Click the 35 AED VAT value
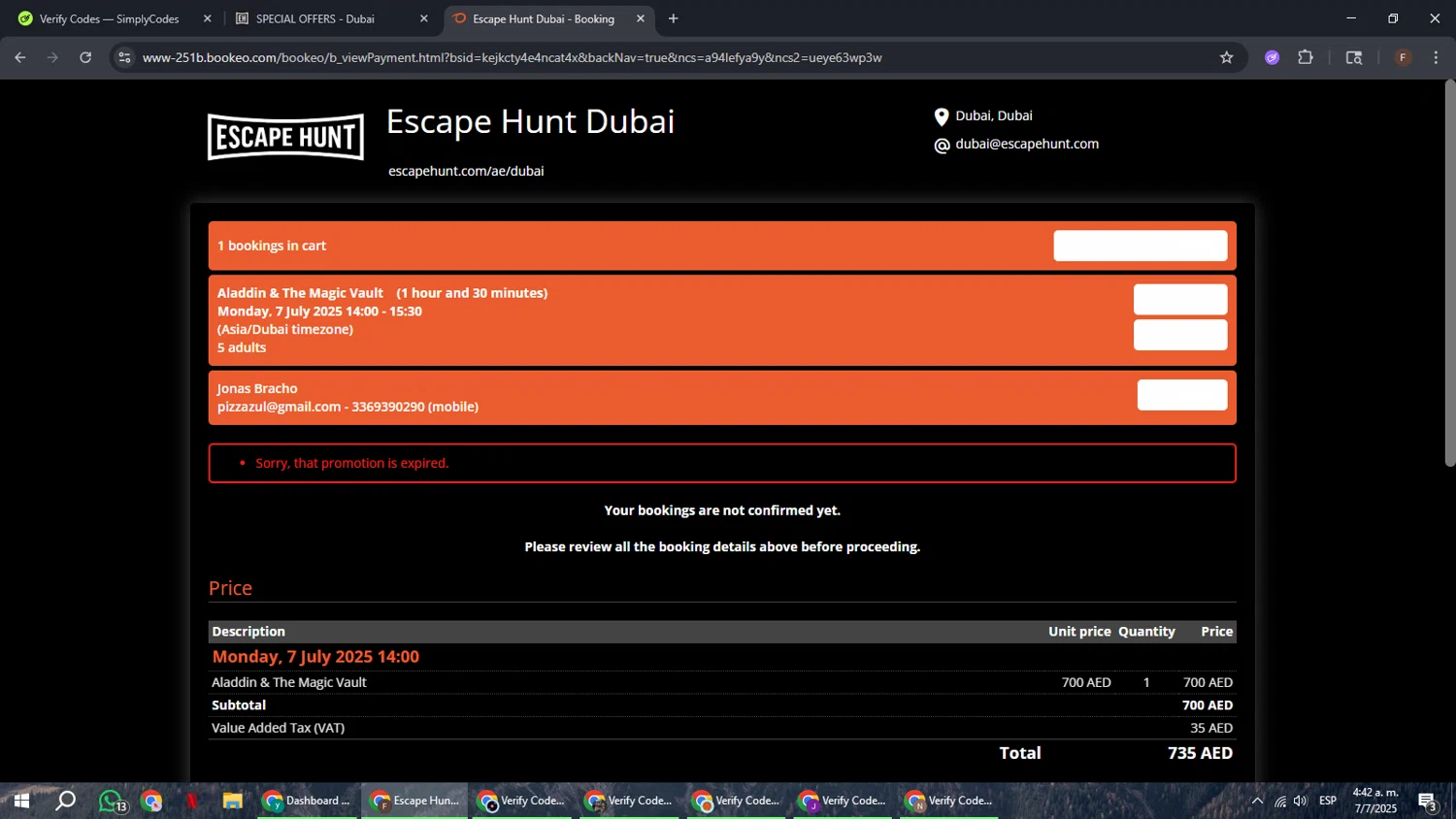Screen dimensions: 1456x819 (x=1211, y=728)
